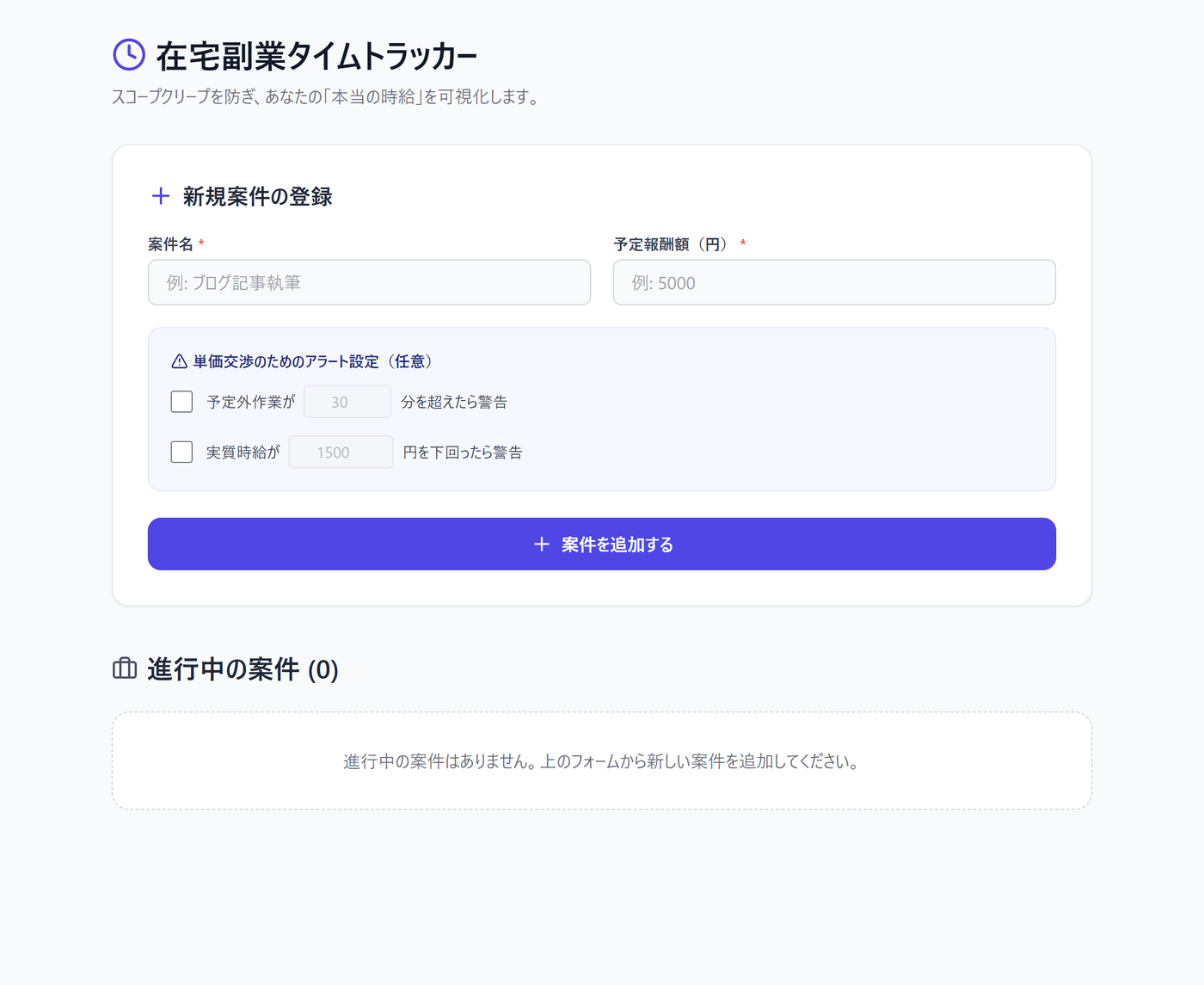Click the 在宅副業タイムトラッカー title

tap(316, 56)
